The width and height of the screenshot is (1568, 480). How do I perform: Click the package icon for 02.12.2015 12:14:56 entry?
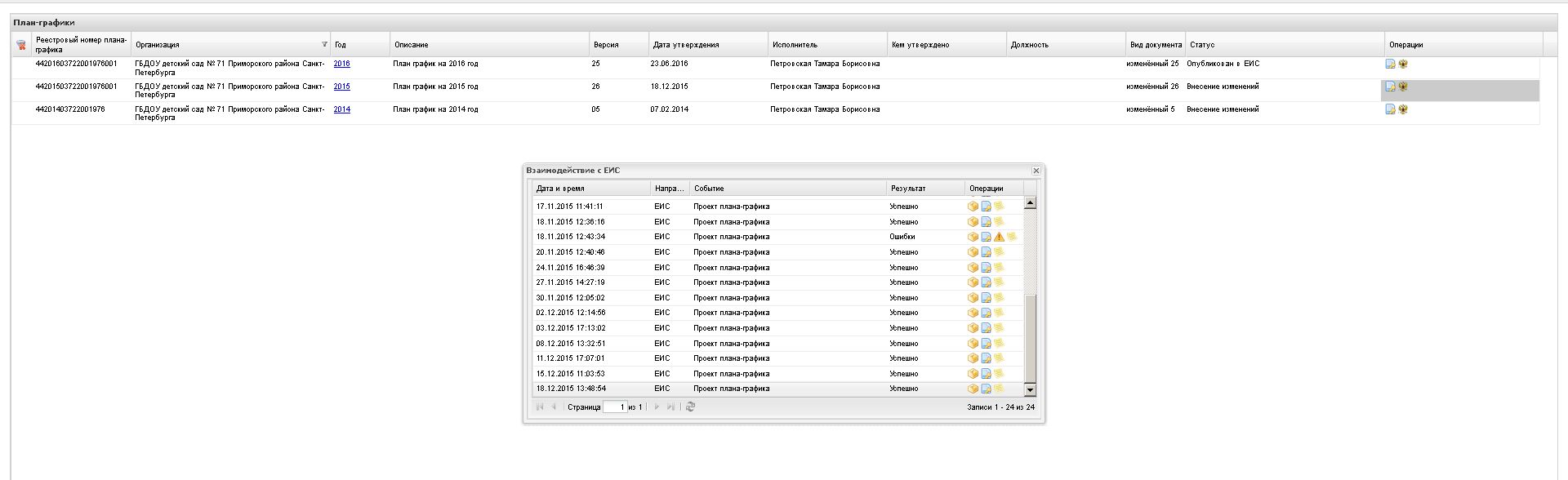pyautogui.click(x=973, y=313)
